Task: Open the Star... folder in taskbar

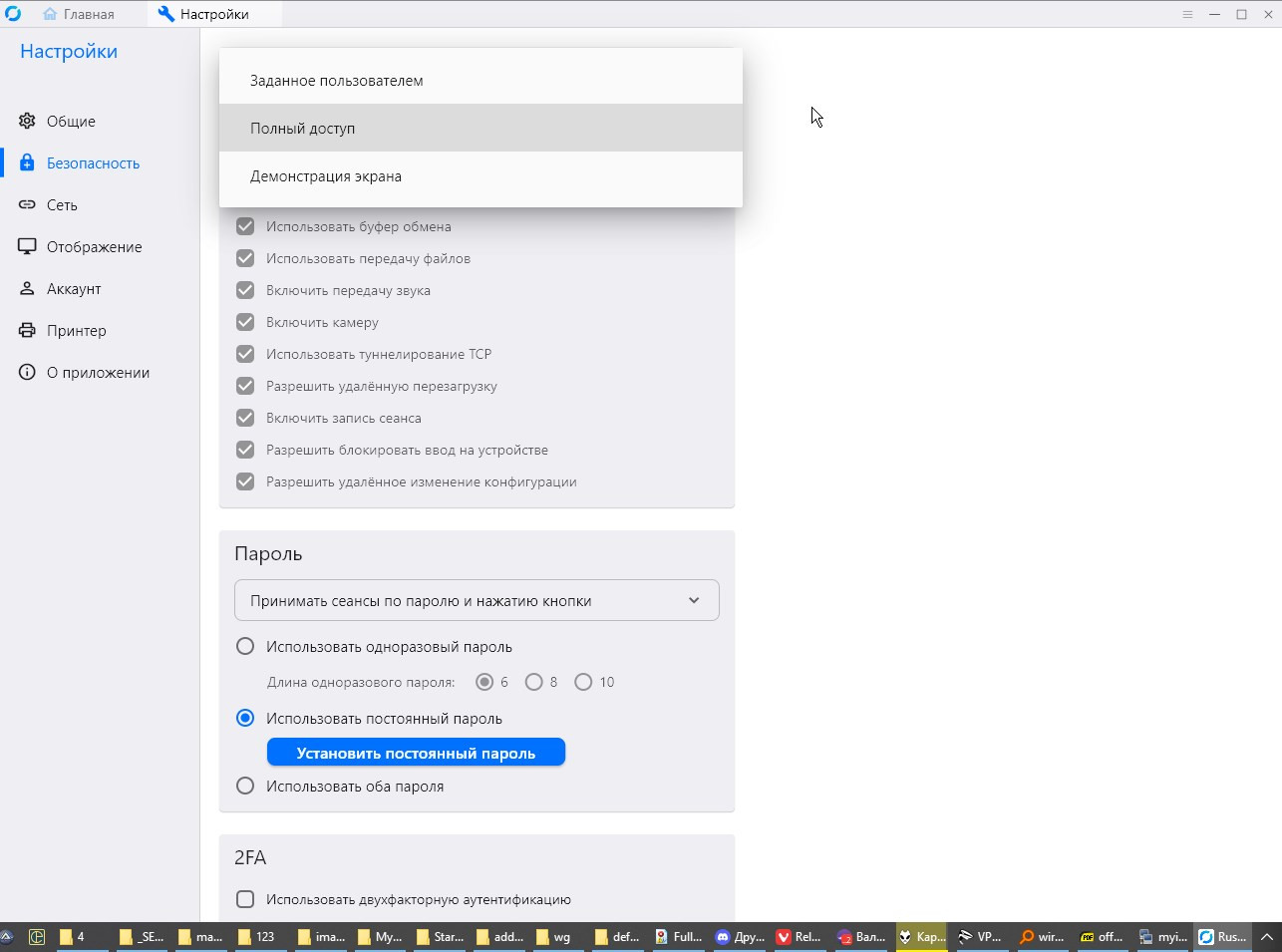Action: (x=440, y=937)
